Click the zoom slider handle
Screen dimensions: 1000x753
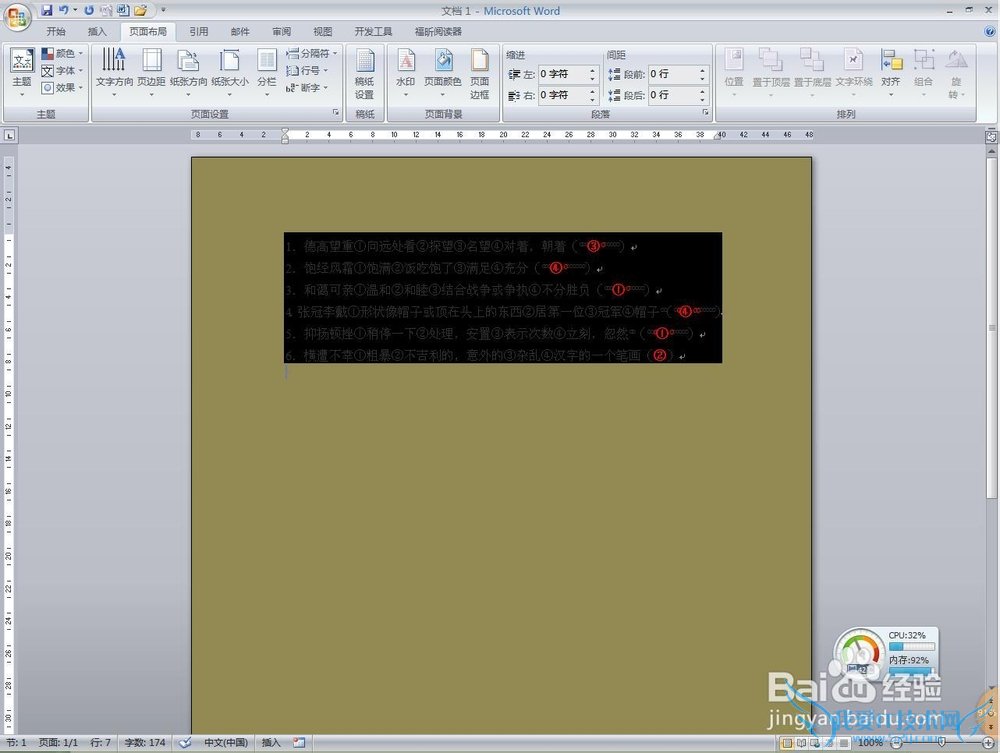point(942,743)
